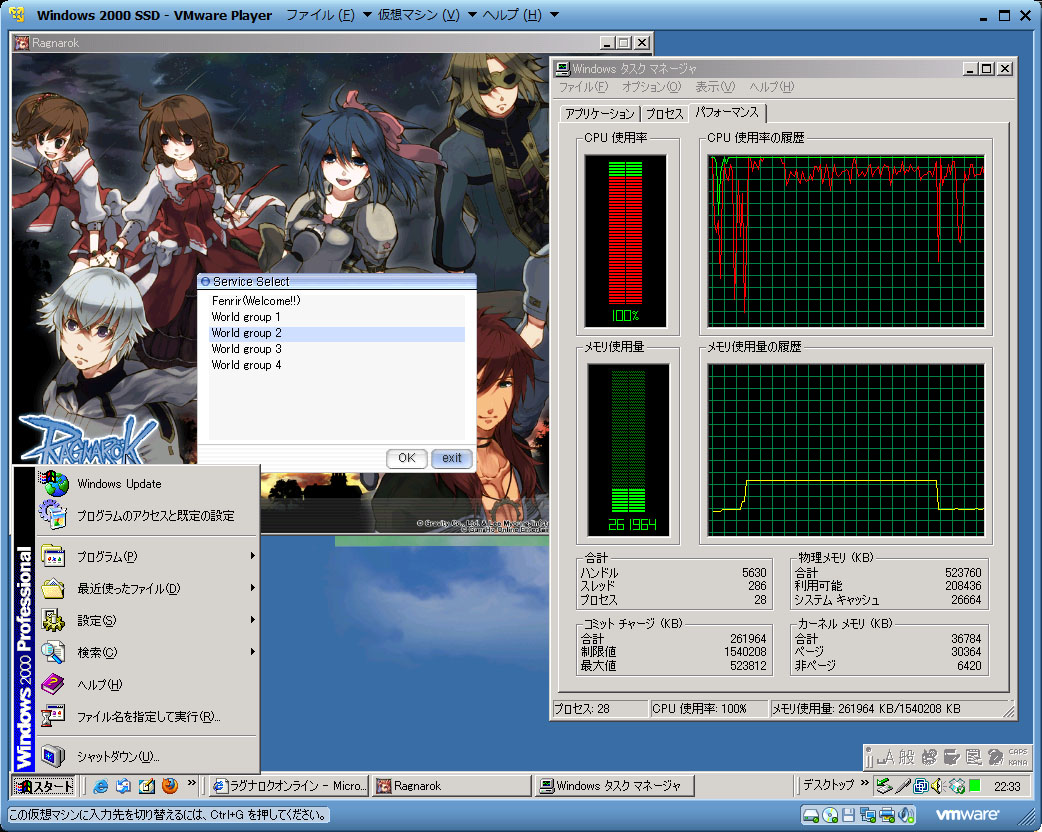Click VMware network adapter status icon
The image size is (1042, 832).
[x=867, y=815]
